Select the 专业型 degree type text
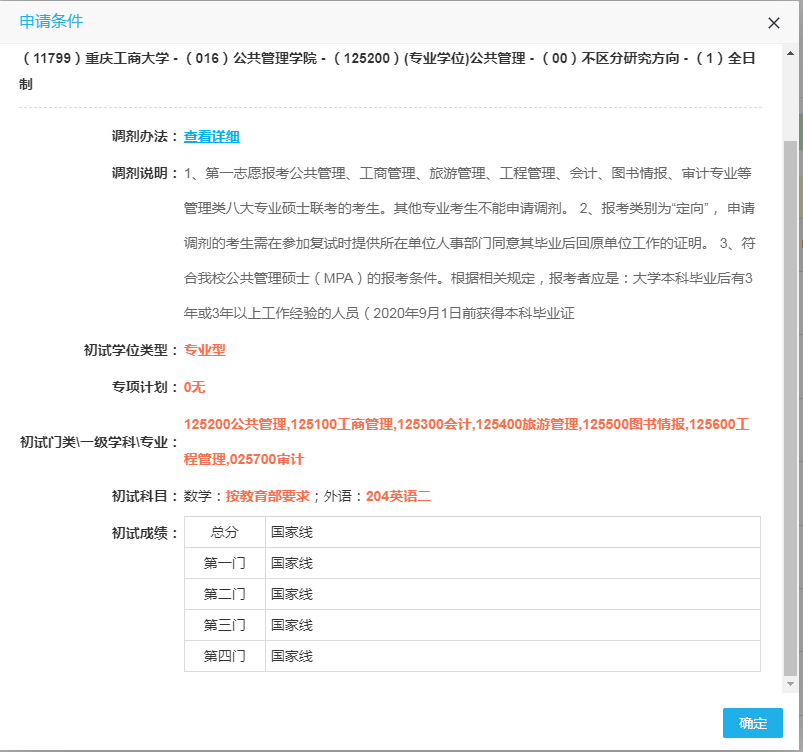 pos(205,350)
